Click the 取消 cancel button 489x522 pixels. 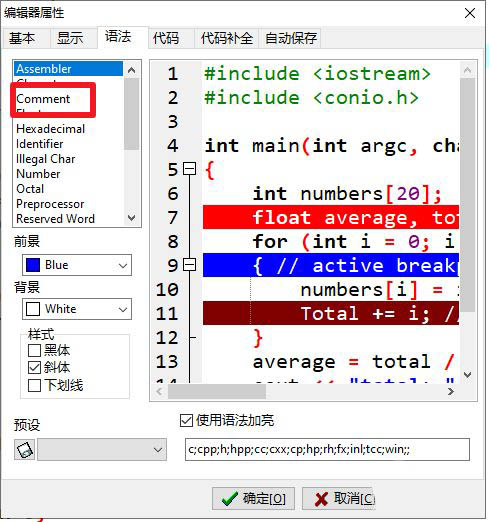pyautogui.click(x=338, y=499)
